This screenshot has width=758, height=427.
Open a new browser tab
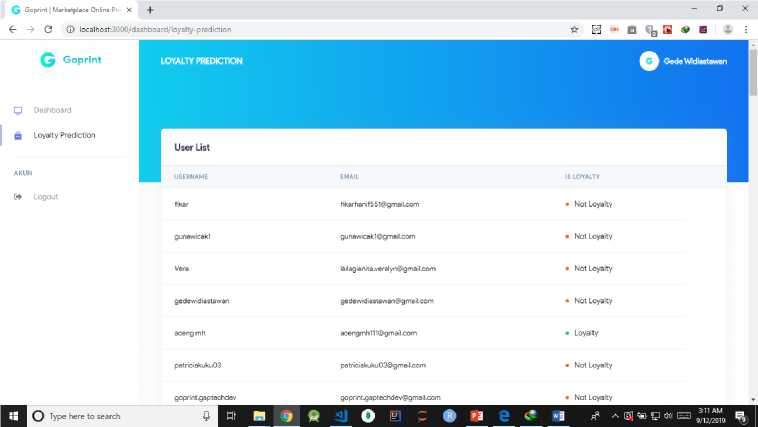coord(150,9)
